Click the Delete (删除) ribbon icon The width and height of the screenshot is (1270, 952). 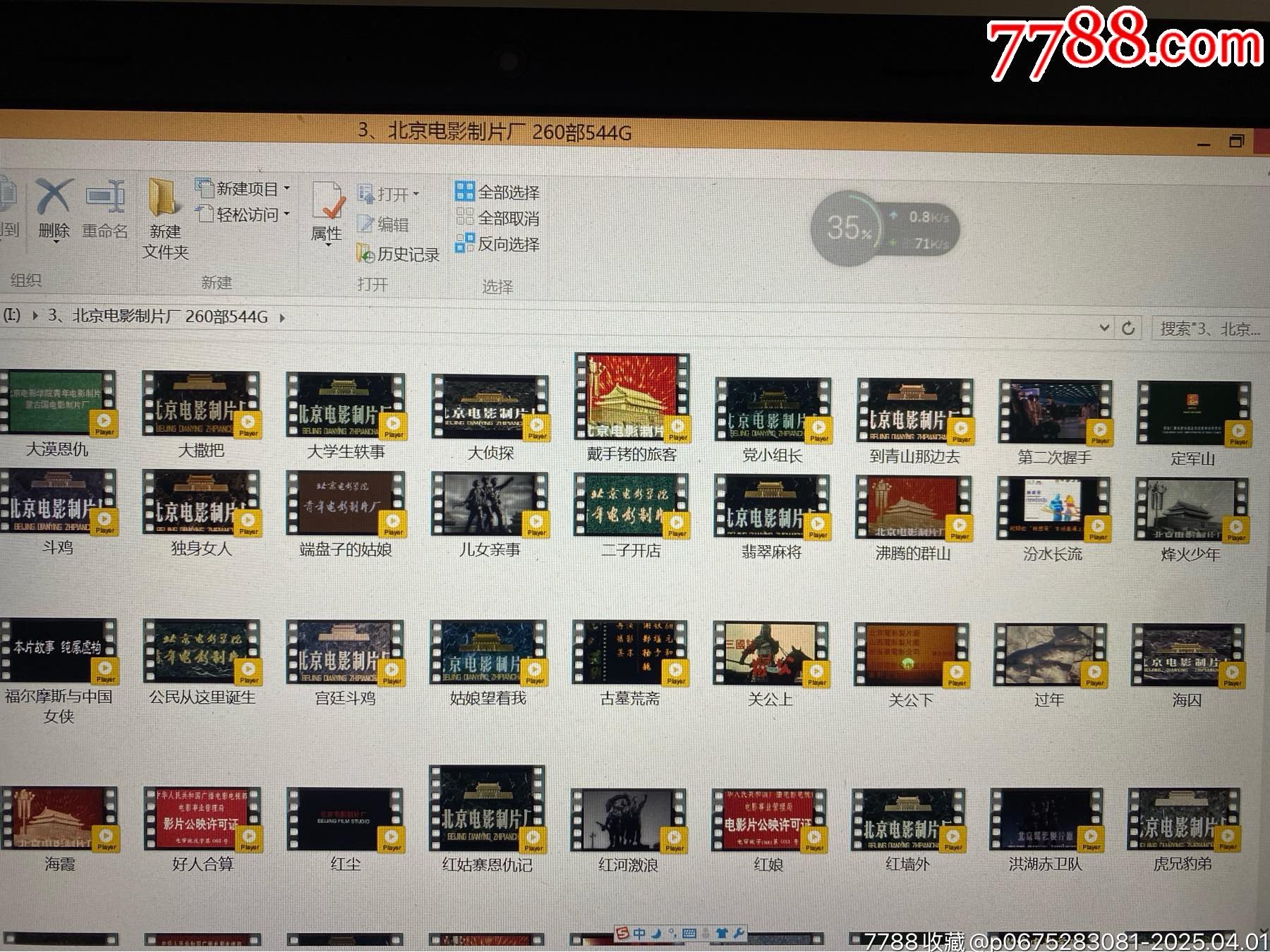click(x=54, y=209)
